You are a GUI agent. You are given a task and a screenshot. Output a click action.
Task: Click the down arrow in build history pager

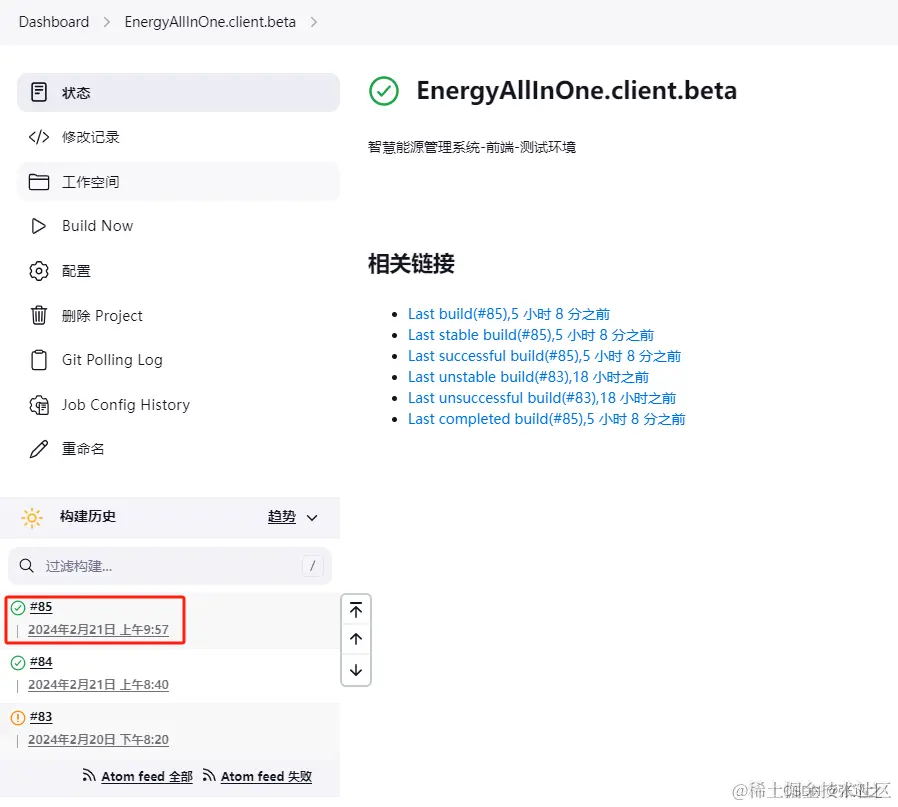[x=356, y=670]
